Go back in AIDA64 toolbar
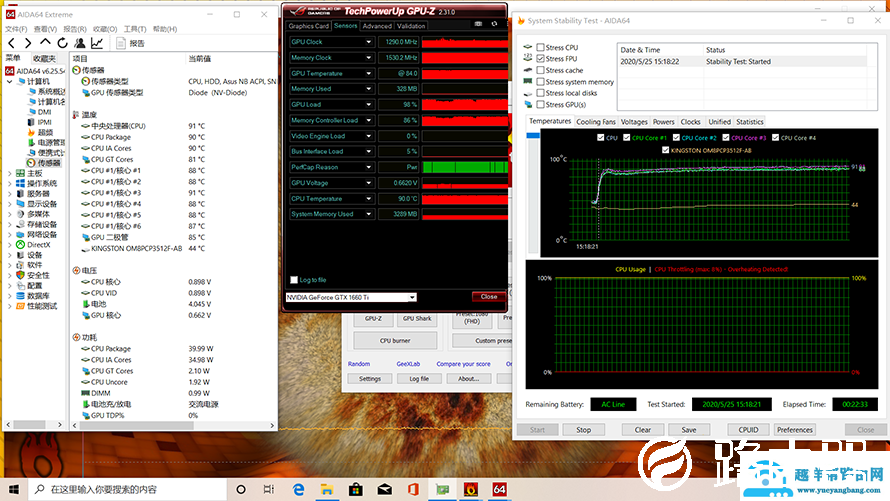The height and width of the screenshot is (501, 890). pyautogui.click(x=11, y=43)
